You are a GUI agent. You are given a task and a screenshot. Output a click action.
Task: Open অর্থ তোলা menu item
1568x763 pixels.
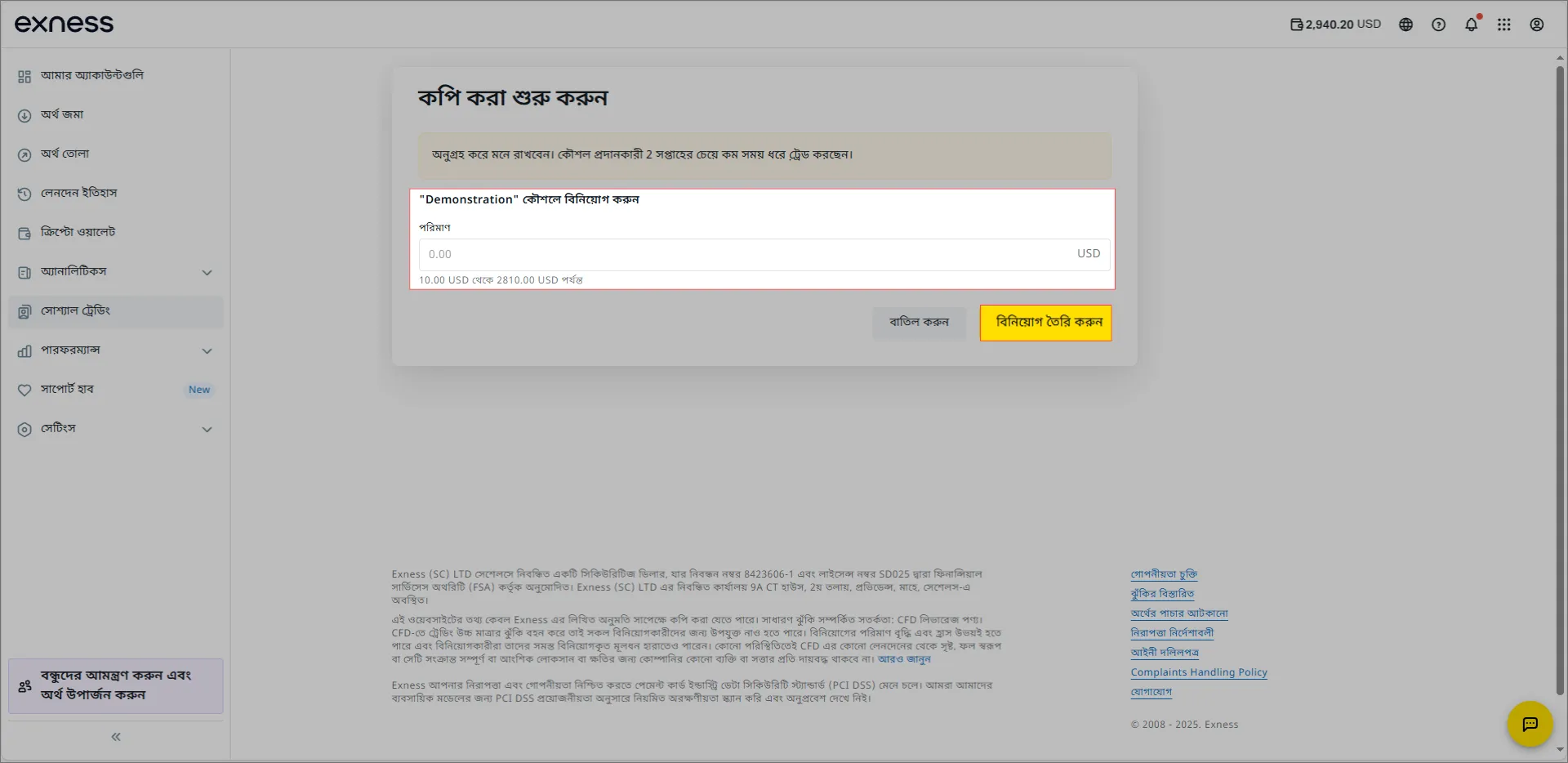click(115, 154)
